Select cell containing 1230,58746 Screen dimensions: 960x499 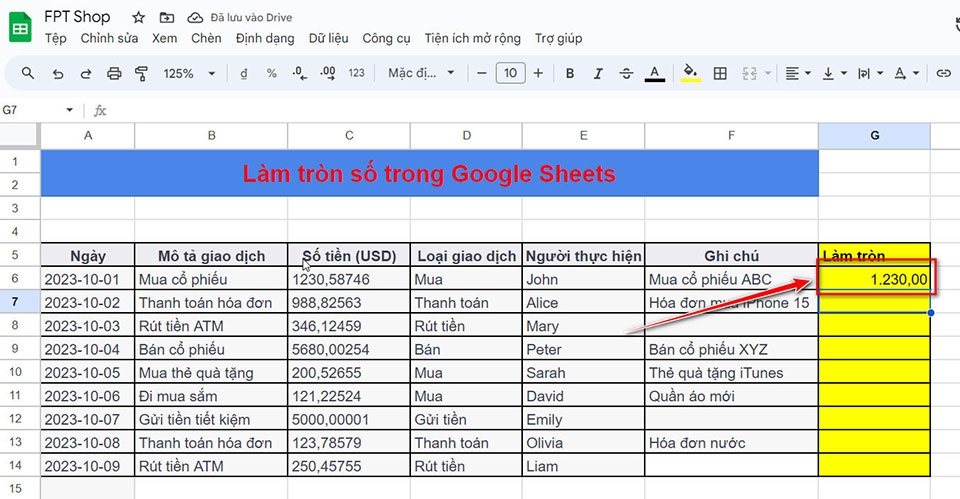[349, 279]
